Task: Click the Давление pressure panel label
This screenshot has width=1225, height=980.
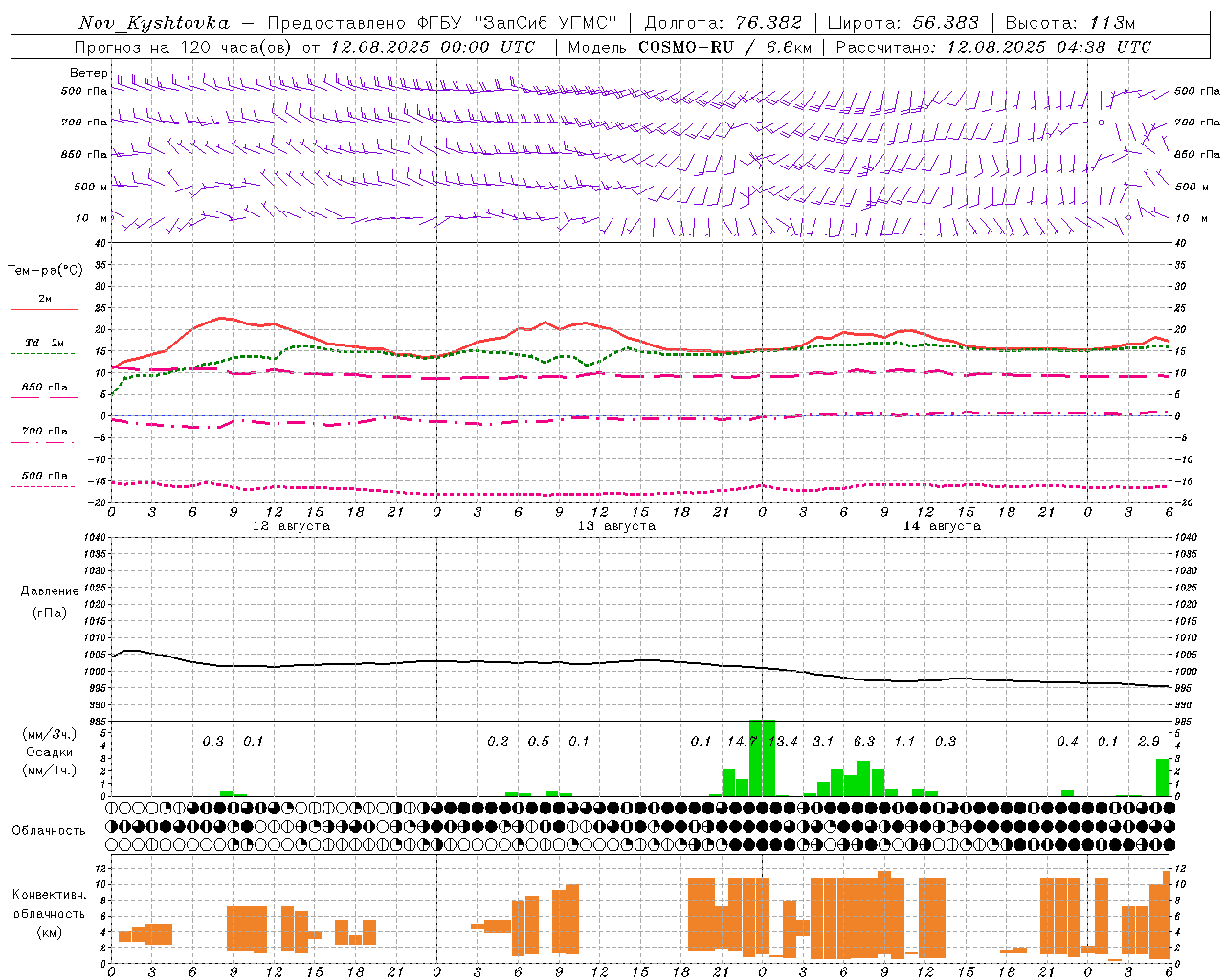Action: click(50, 591)
